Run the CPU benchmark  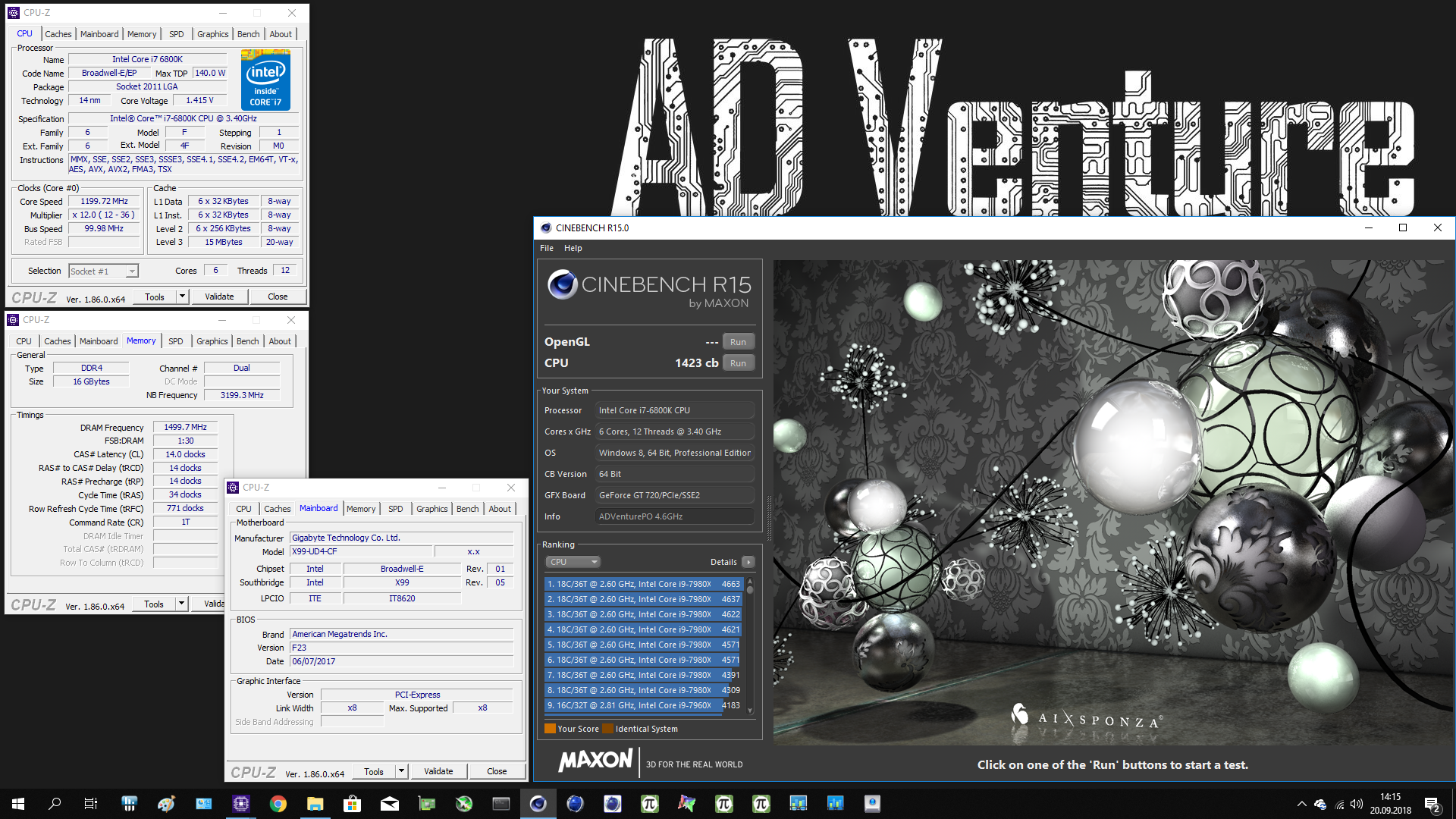(738, 363)
